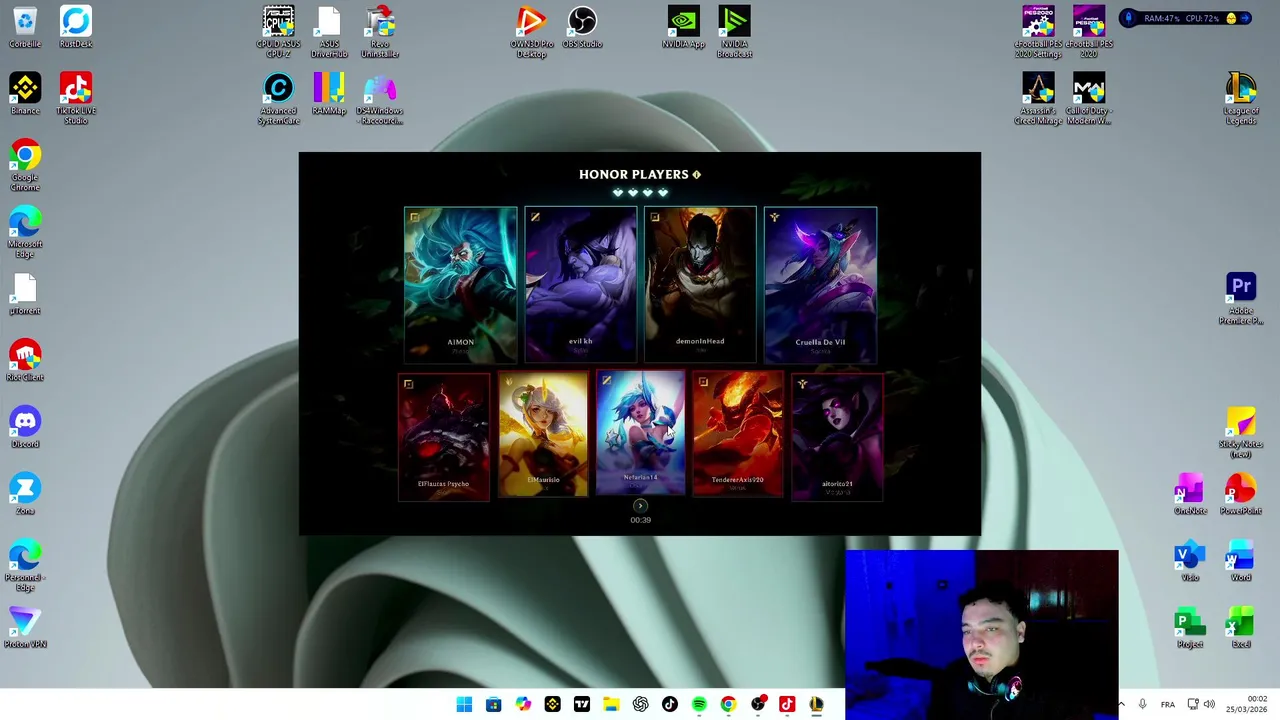This screenshot has width=1280, height=720.
Task: Open File Explorer from the taskbar
Action: (611, 705)
